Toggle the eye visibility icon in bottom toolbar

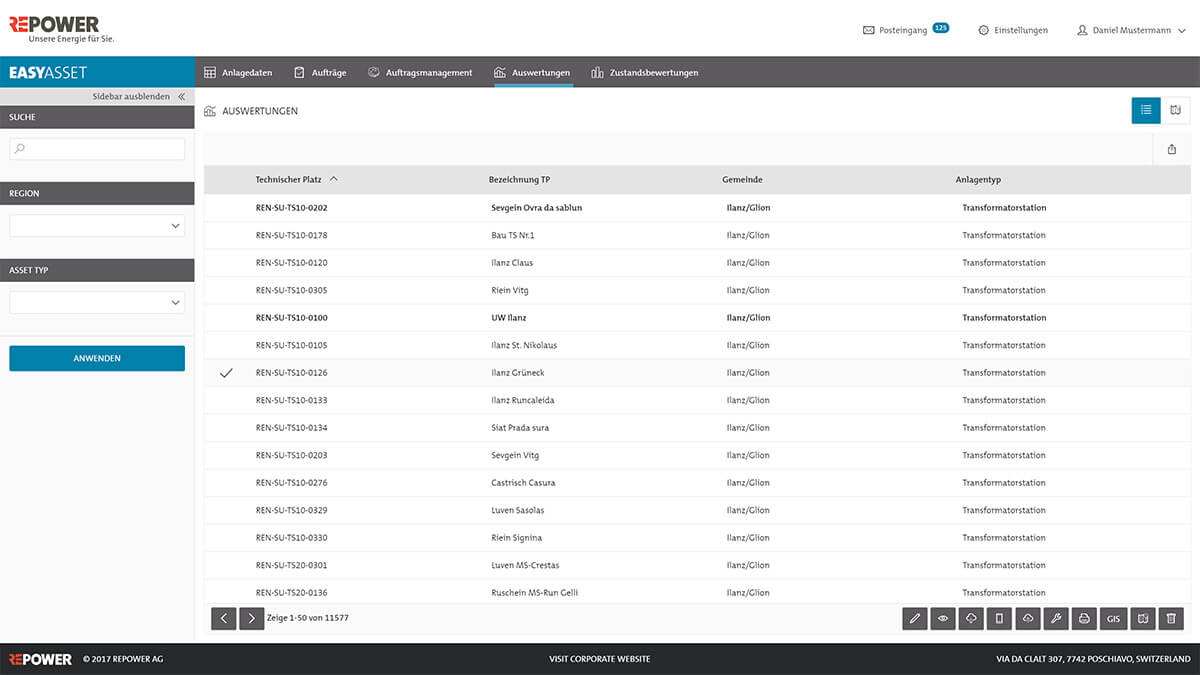942,618
